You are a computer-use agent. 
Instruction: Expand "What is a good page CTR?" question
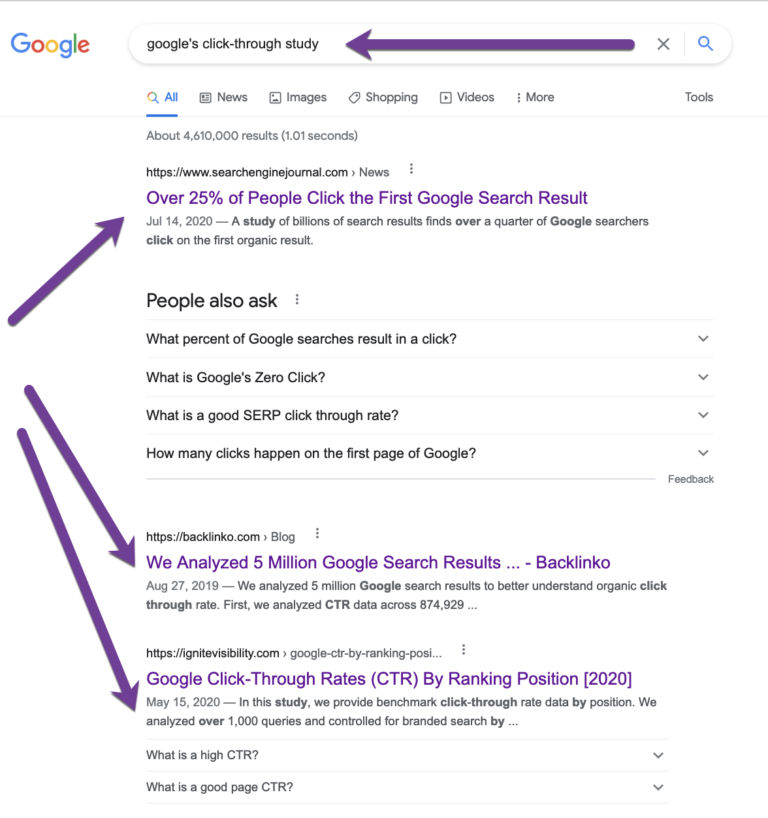pyautogui.click(x=658, y=787)
